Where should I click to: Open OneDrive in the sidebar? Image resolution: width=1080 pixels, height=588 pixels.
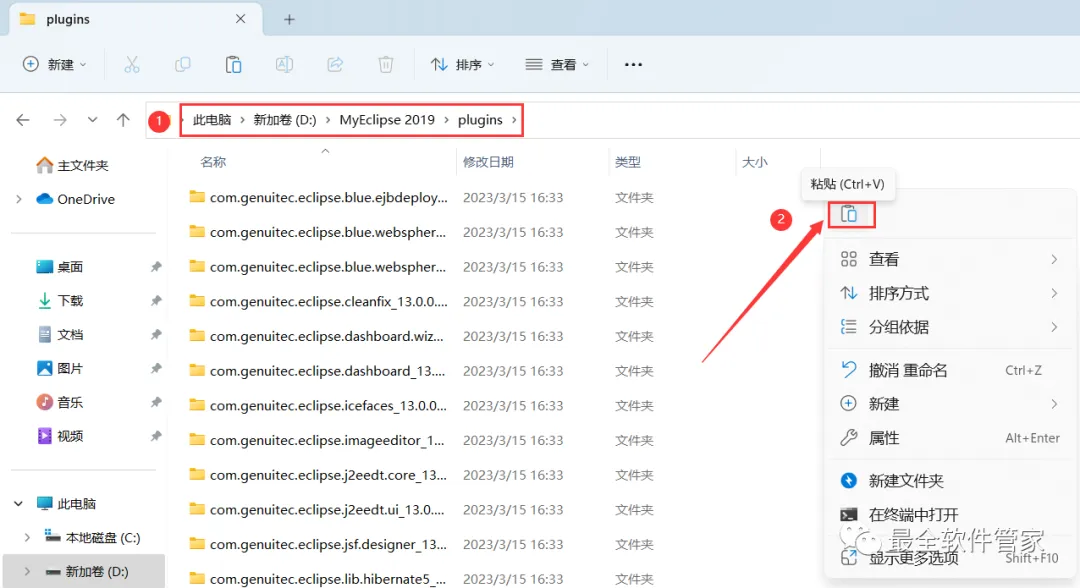tap(76, 199)
